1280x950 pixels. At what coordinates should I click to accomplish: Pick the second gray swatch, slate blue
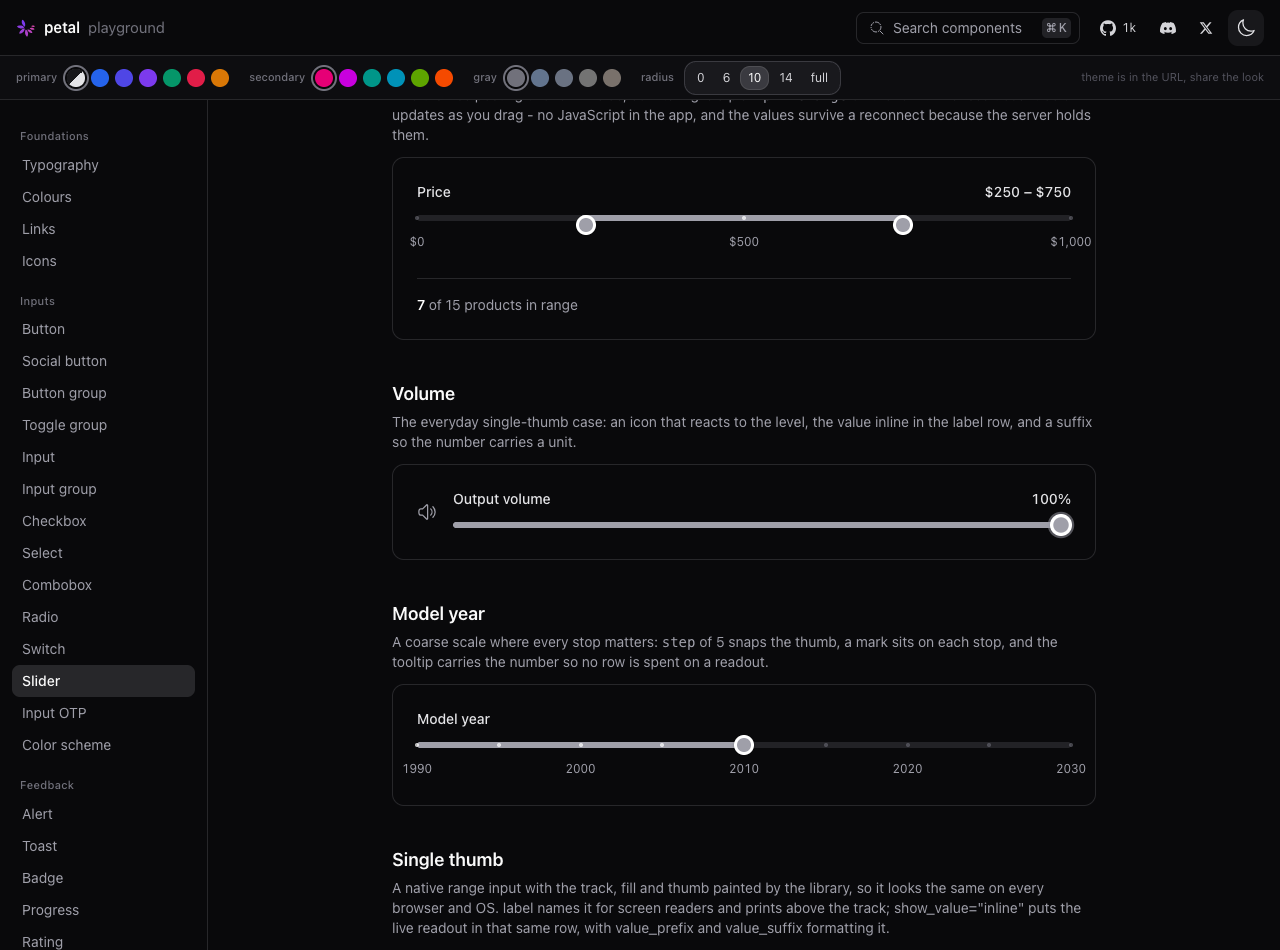540,78
